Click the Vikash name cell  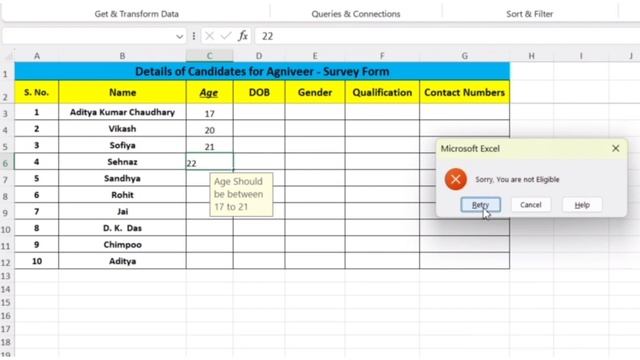click(122, 129)
